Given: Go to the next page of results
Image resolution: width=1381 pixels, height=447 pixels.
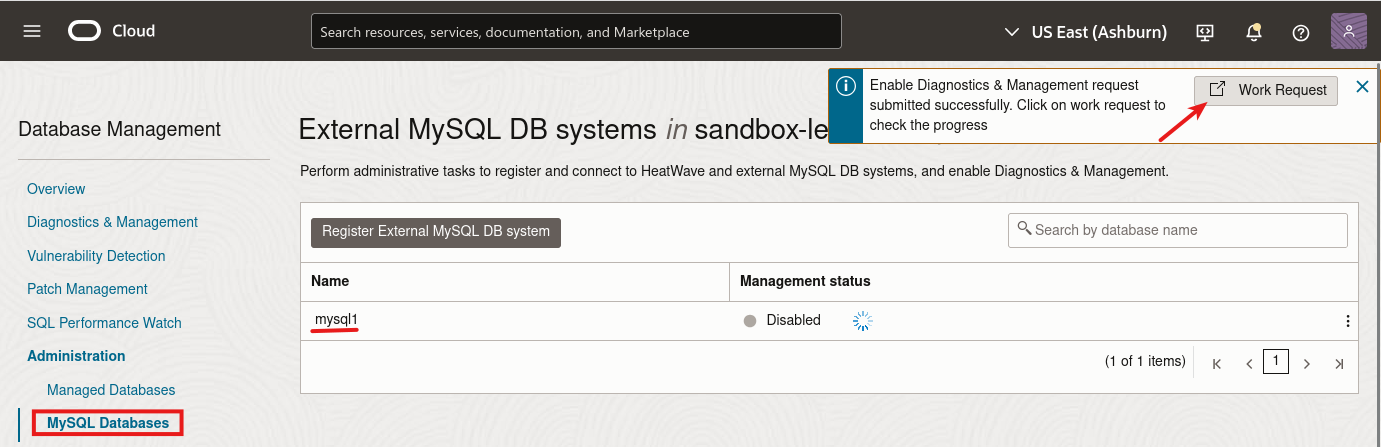Looking at the screenshot, I should click(1306, 364).
